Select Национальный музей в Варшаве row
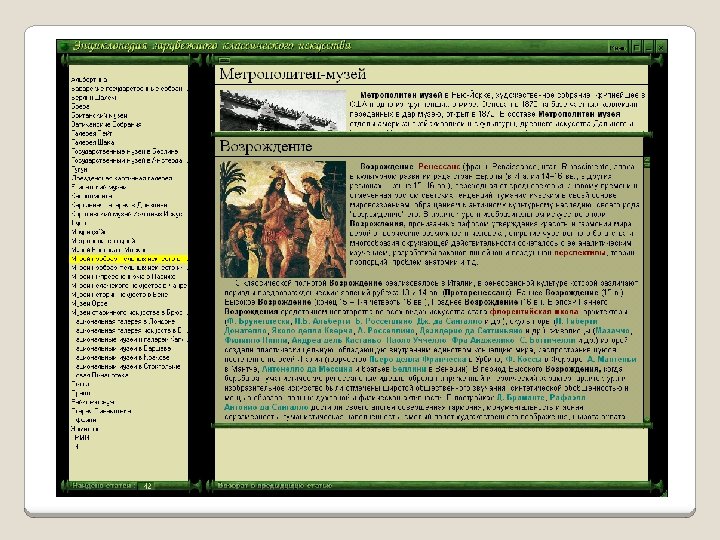 point(123,349)
